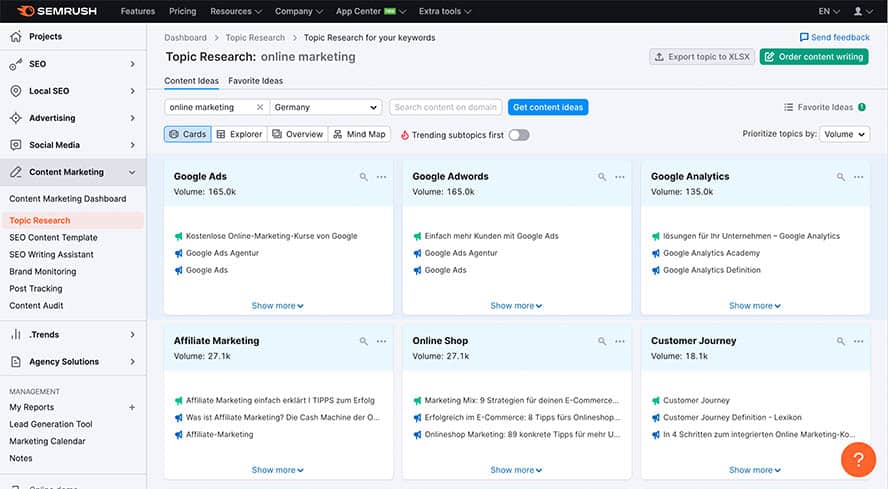888x489 pixels.
Task: Open SEO Writing Assistant in sidebar
Action: pos(52,254)
